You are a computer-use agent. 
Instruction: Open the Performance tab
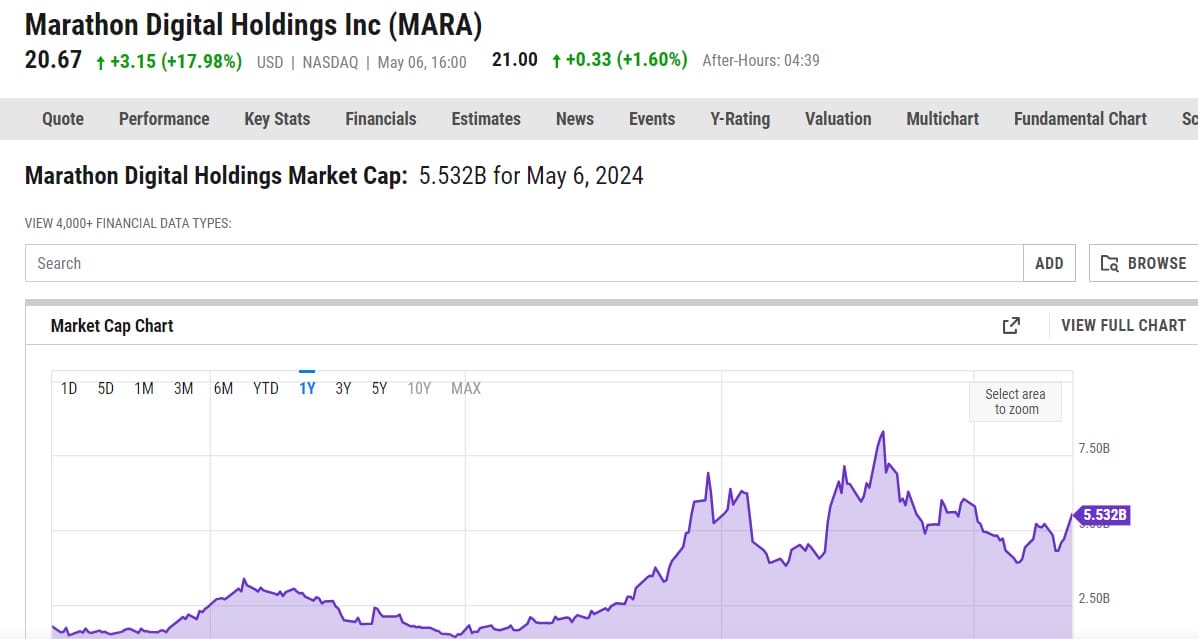(x=163, y=118)
